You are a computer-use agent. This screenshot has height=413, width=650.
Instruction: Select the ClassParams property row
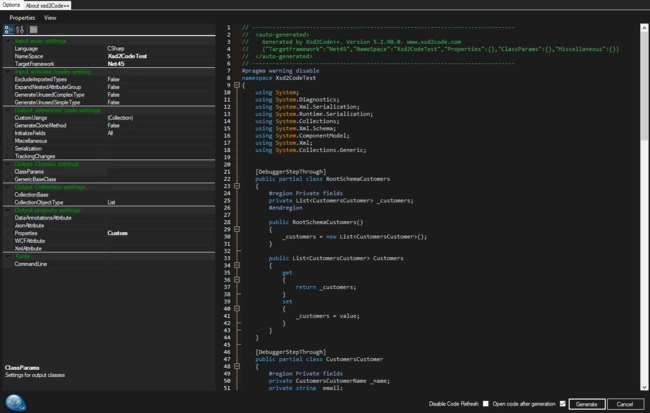109,172
